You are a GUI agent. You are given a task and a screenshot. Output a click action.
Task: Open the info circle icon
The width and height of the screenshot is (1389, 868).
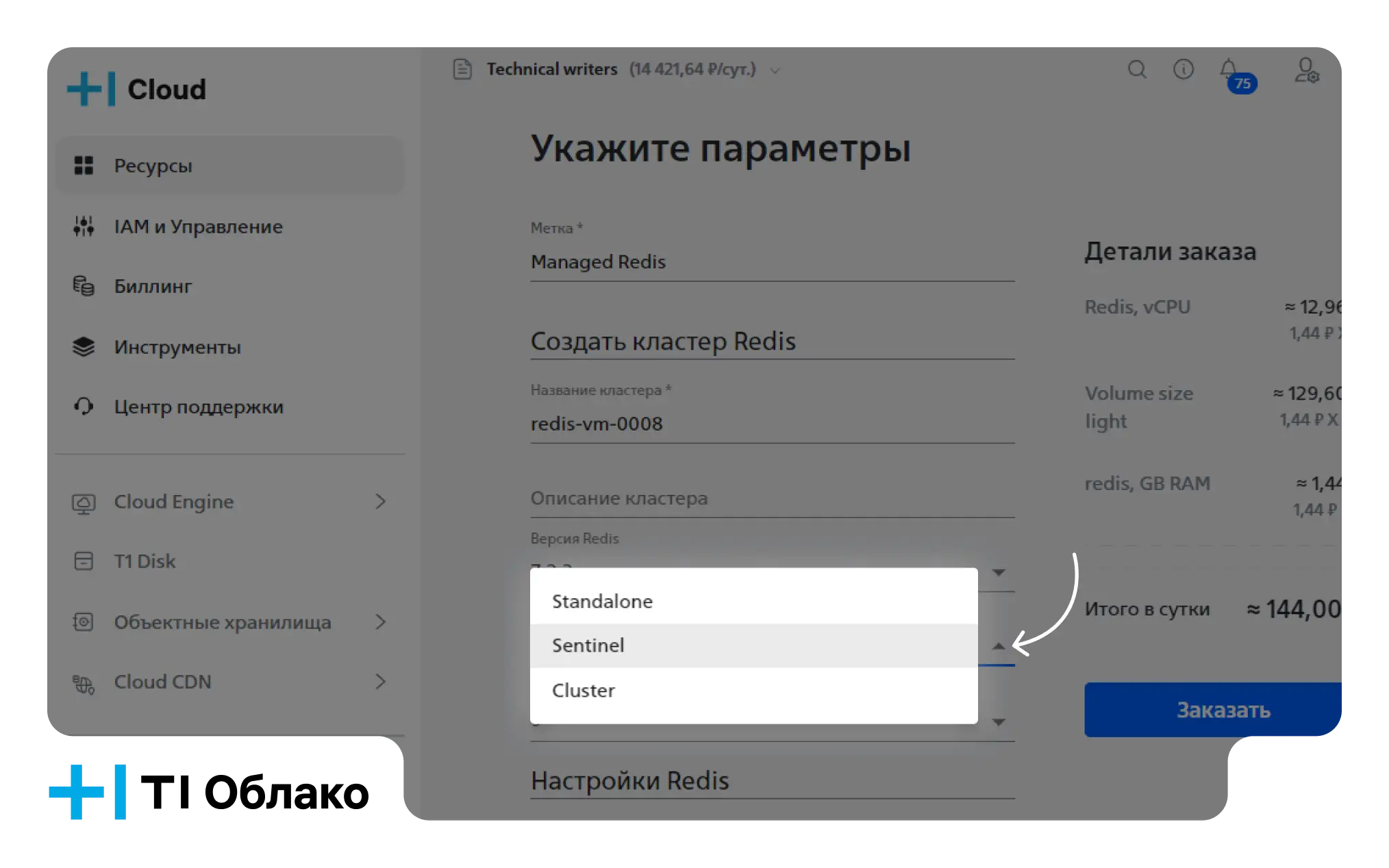click(1184, 69)
